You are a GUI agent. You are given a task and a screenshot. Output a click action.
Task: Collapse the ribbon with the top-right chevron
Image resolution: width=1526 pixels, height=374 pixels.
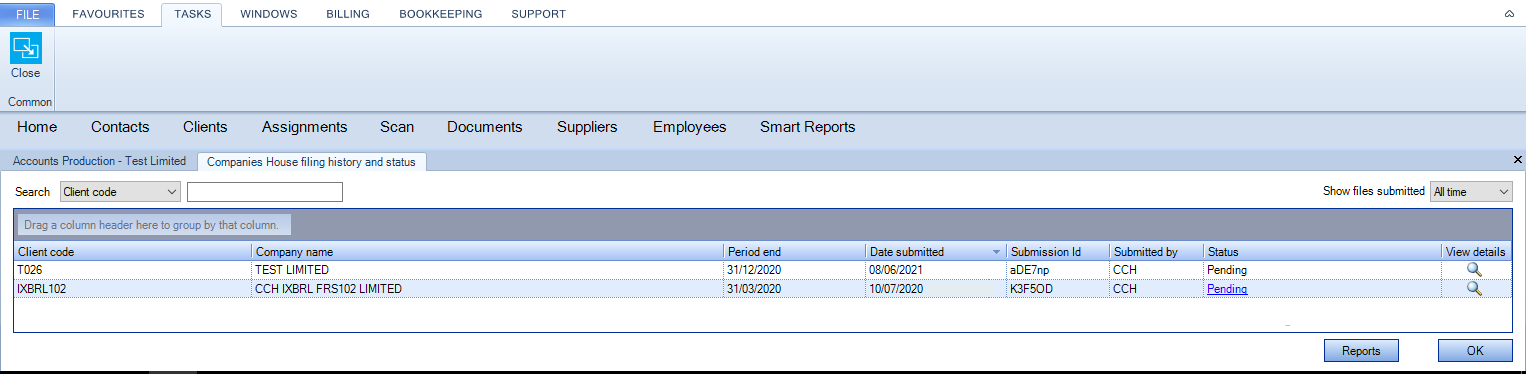(1510, 14)
